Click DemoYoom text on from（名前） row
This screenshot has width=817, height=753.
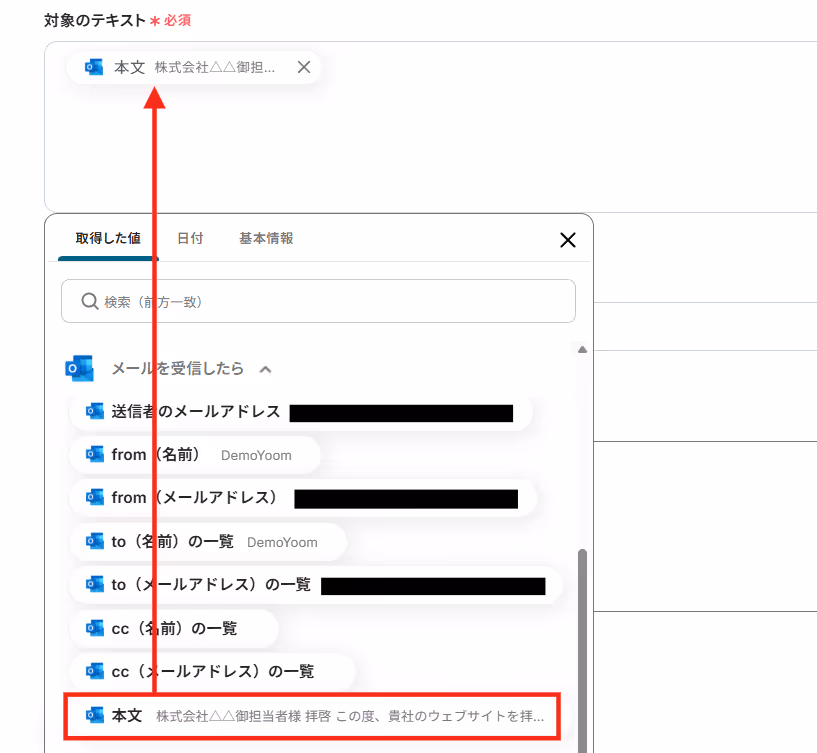click(x=256, y=455)
